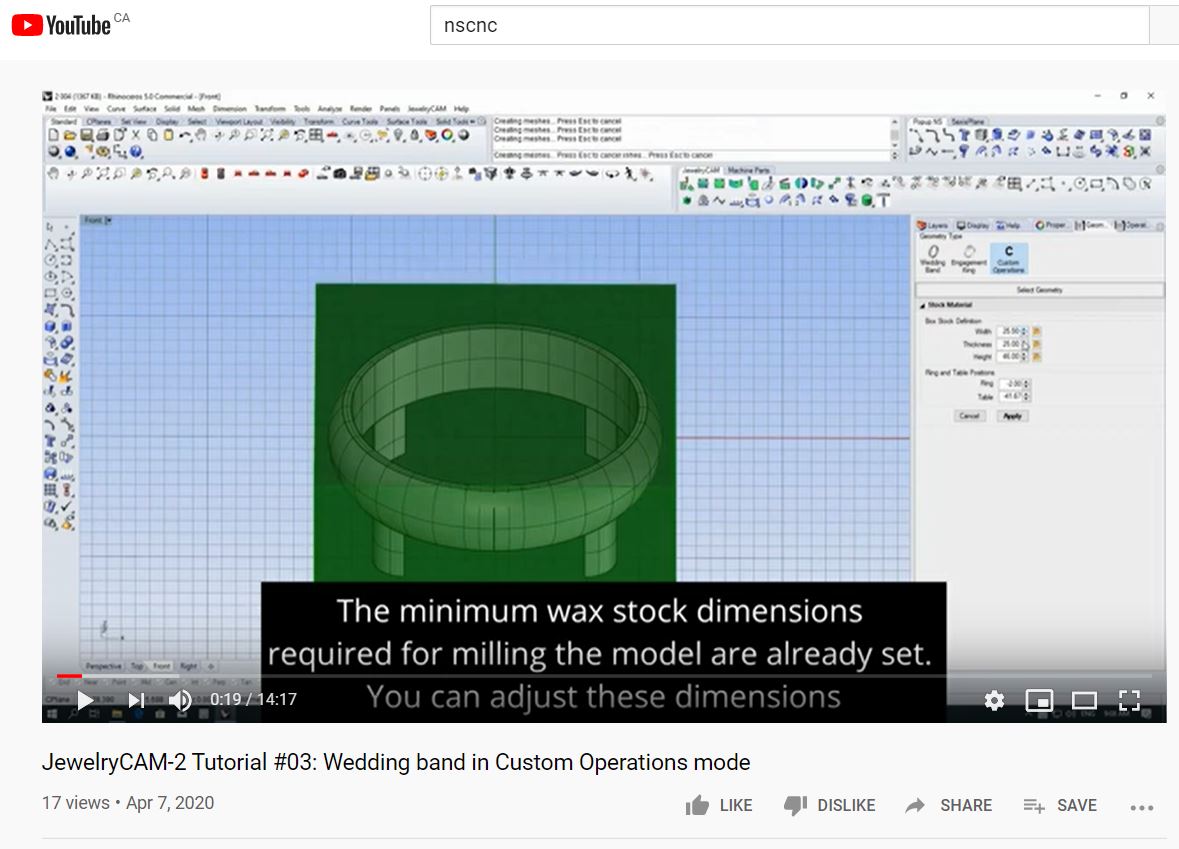Viewport: 1179px width, 849px height.
Task: Switch to theater mode
Action: coord(1084,700)
